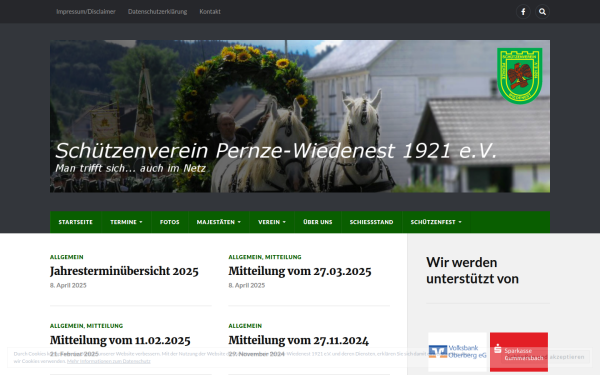The height and width of the screenshot is (375, 600).
Task: Expand the Schützenfest dropdown menu
Action: click(x=436, y=222)
